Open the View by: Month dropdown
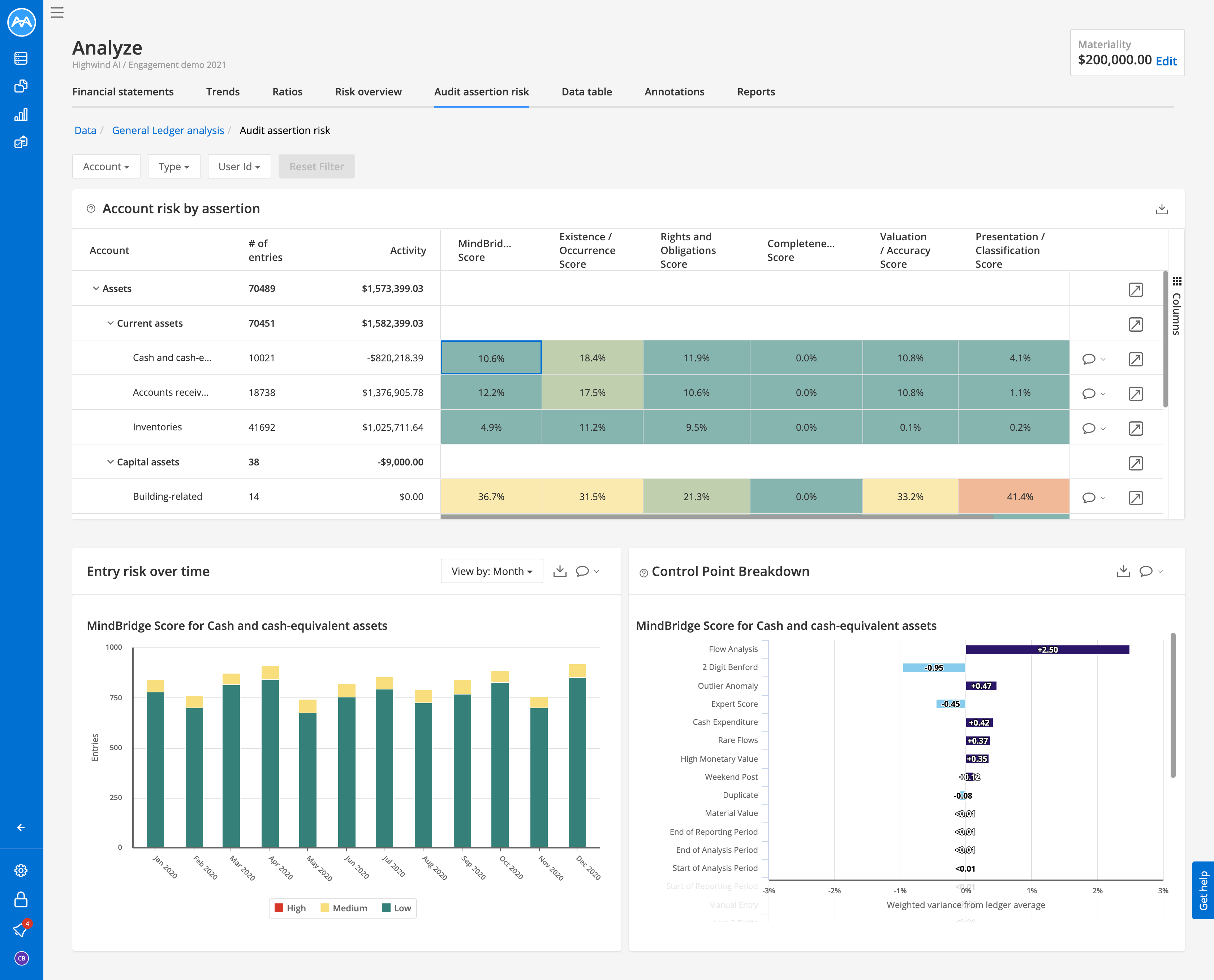This screenshot has width=1214, height=980. click(491, 571)
